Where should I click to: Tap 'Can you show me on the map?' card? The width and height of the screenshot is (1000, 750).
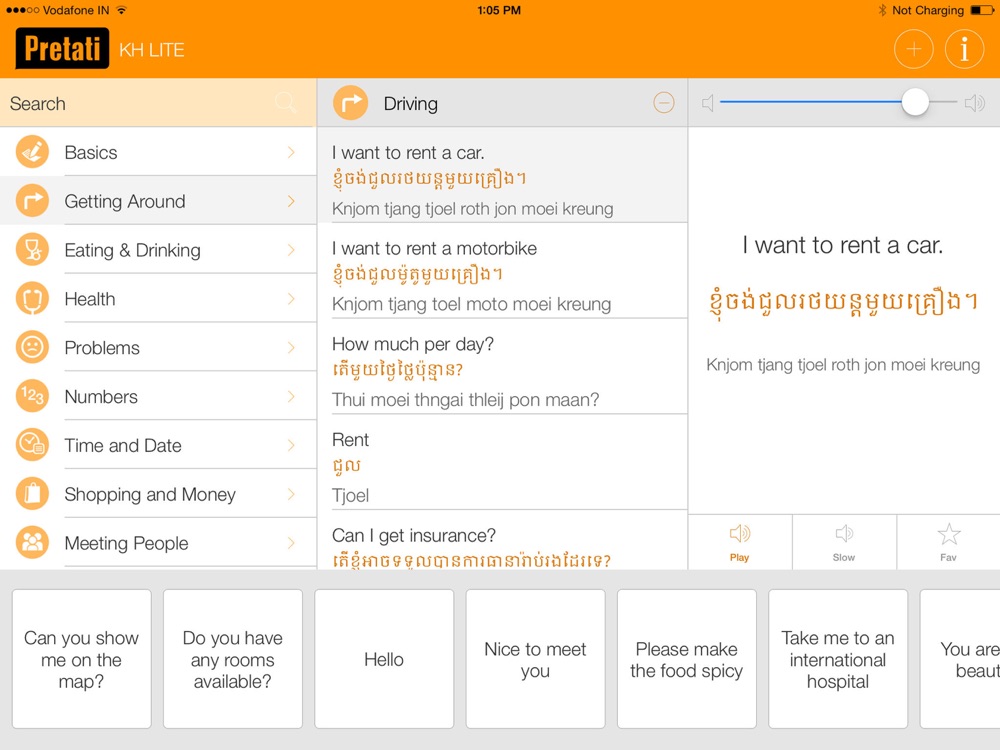pos(82,659)
